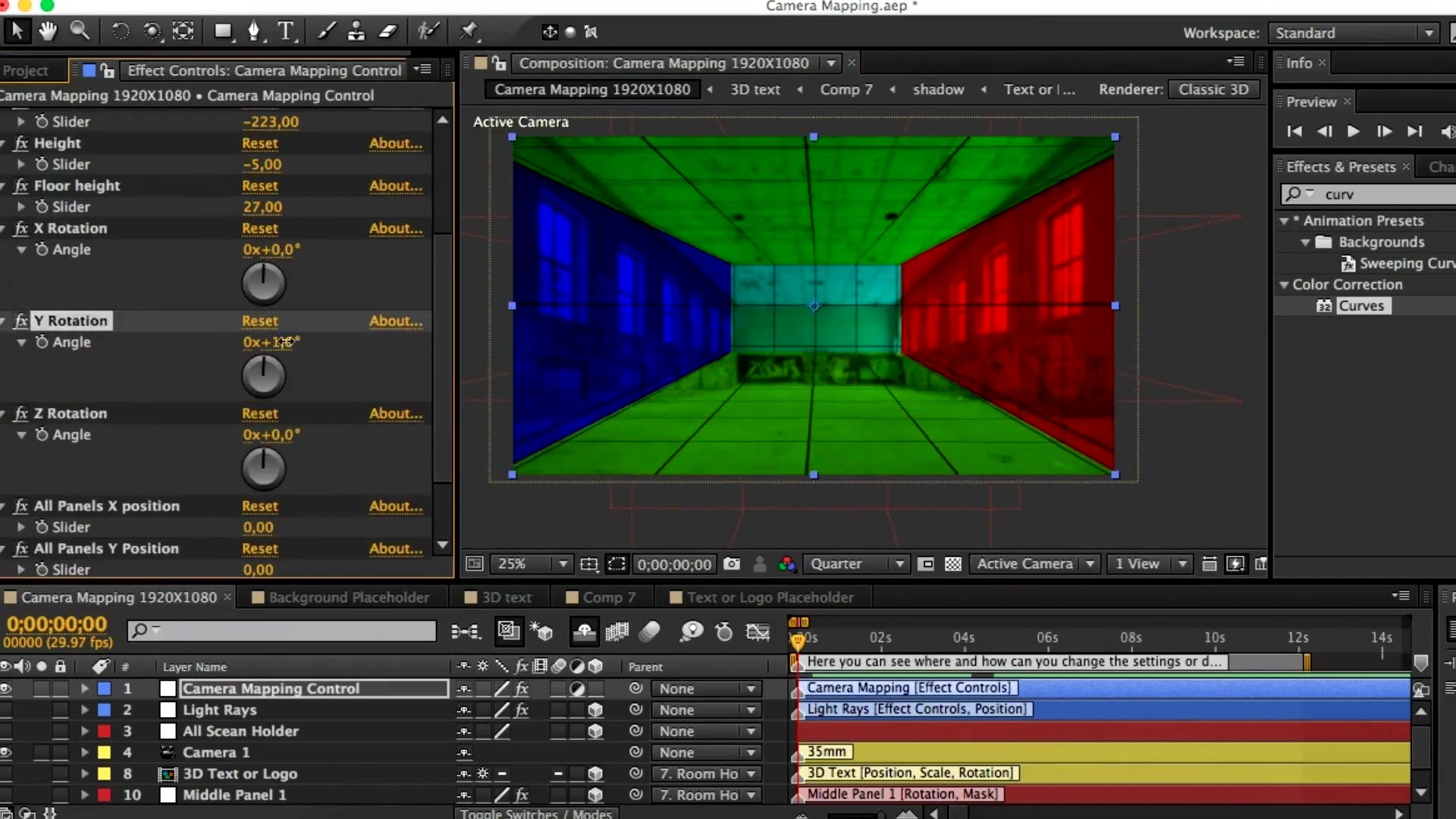The height and width of the screenshot is (819, 1456).
Task: Select the Pen tool in toolbar
Action: tap(254, 32)
